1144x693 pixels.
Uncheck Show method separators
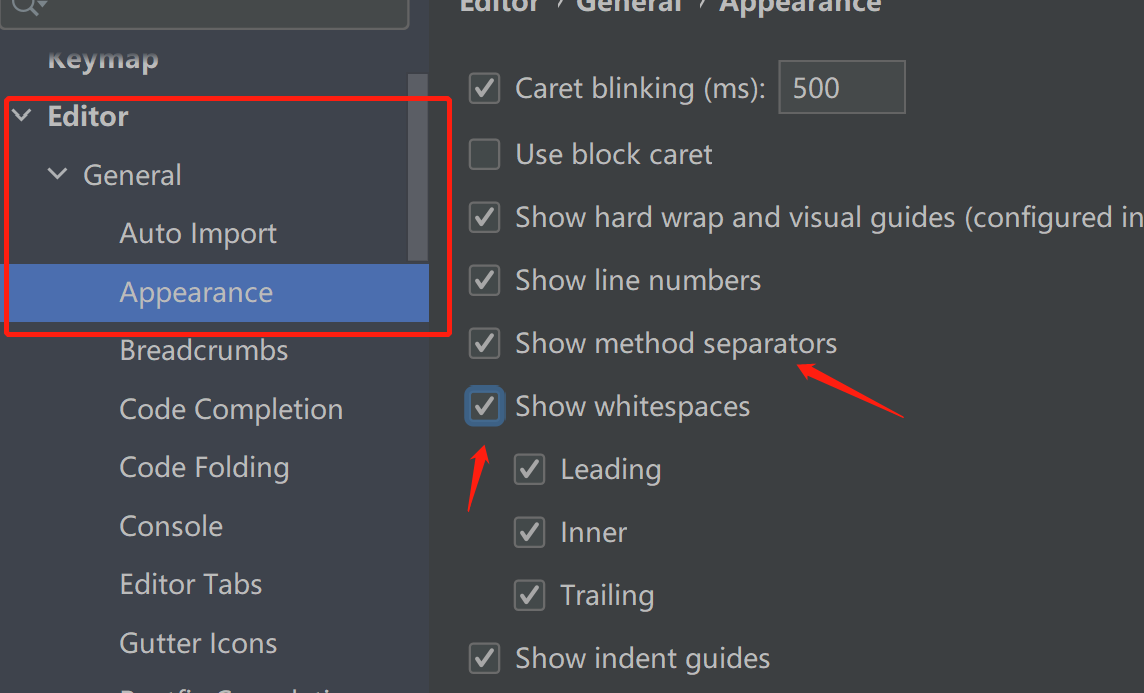point(485,343)
